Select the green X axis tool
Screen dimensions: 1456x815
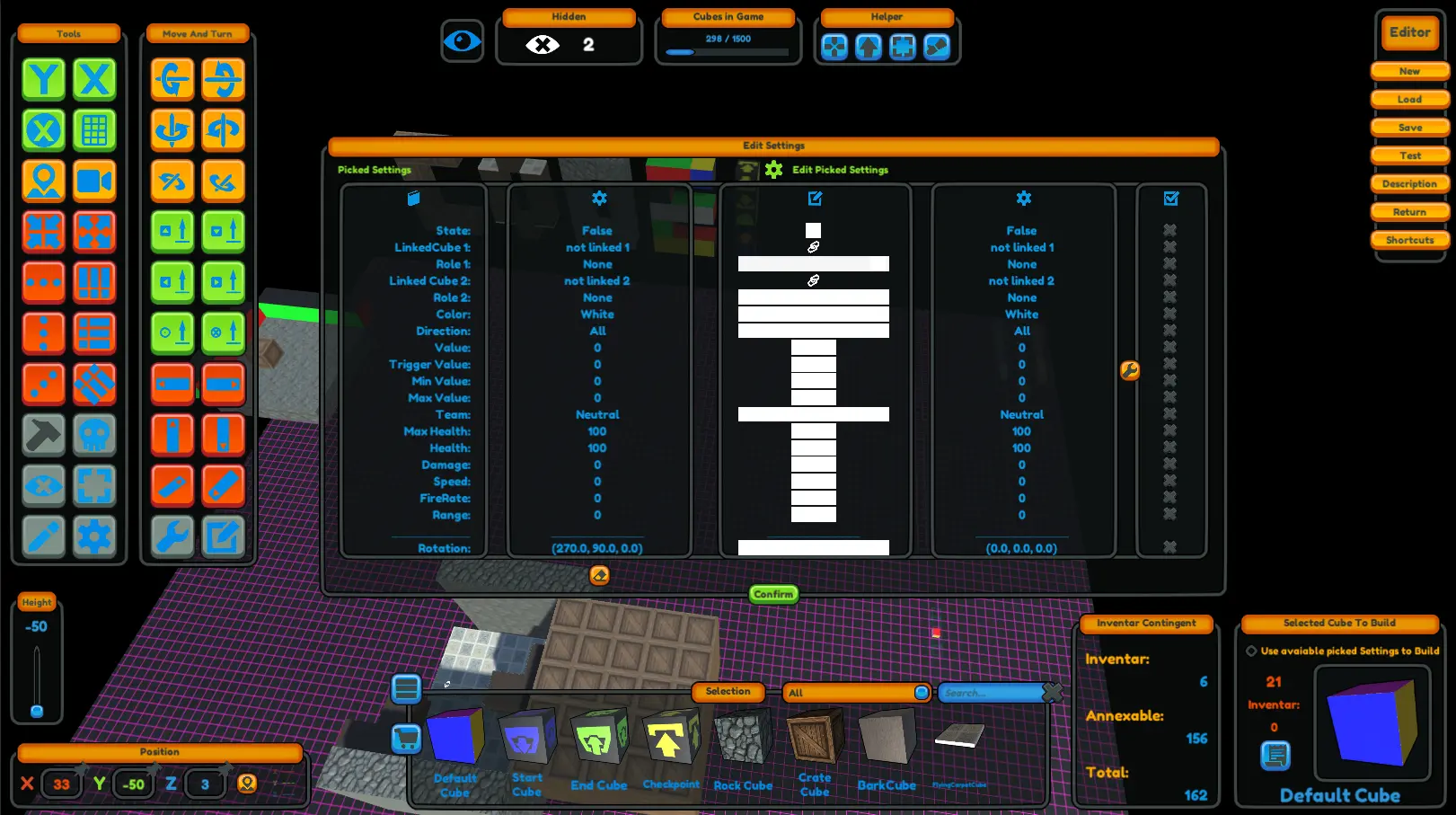pyautogui.click(x=94, y=79)
